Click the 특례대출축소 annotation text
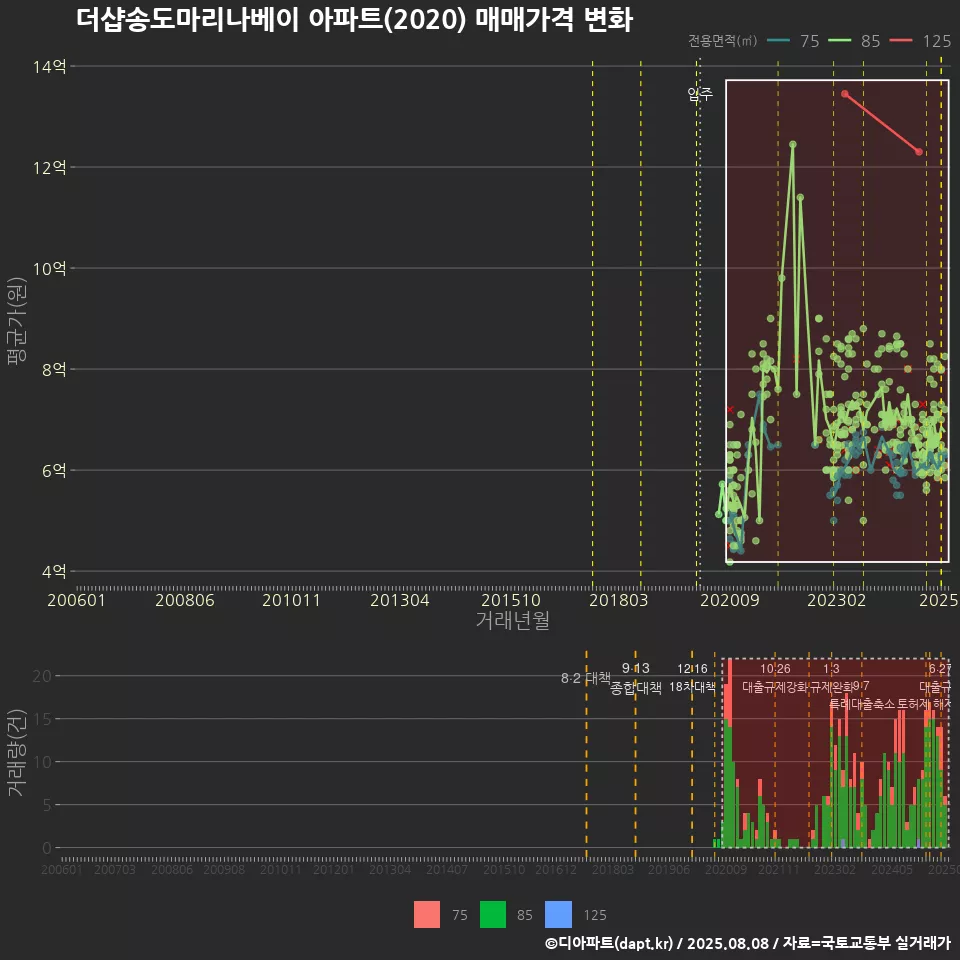The height and width of the screenshot is (960, 960). click(862, 704)
